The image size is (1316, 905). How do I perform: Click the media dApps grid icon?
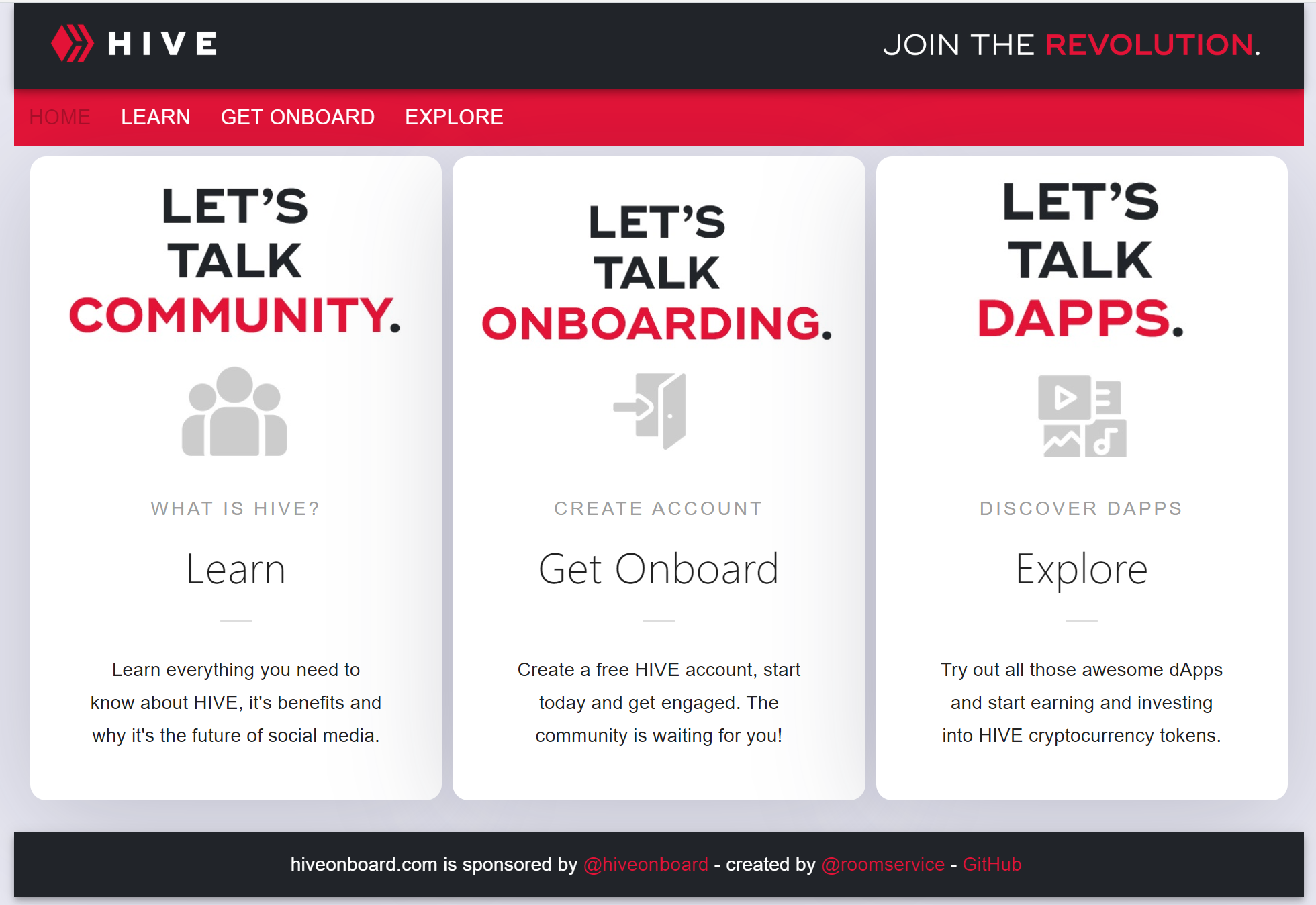tap(1082, 416)
